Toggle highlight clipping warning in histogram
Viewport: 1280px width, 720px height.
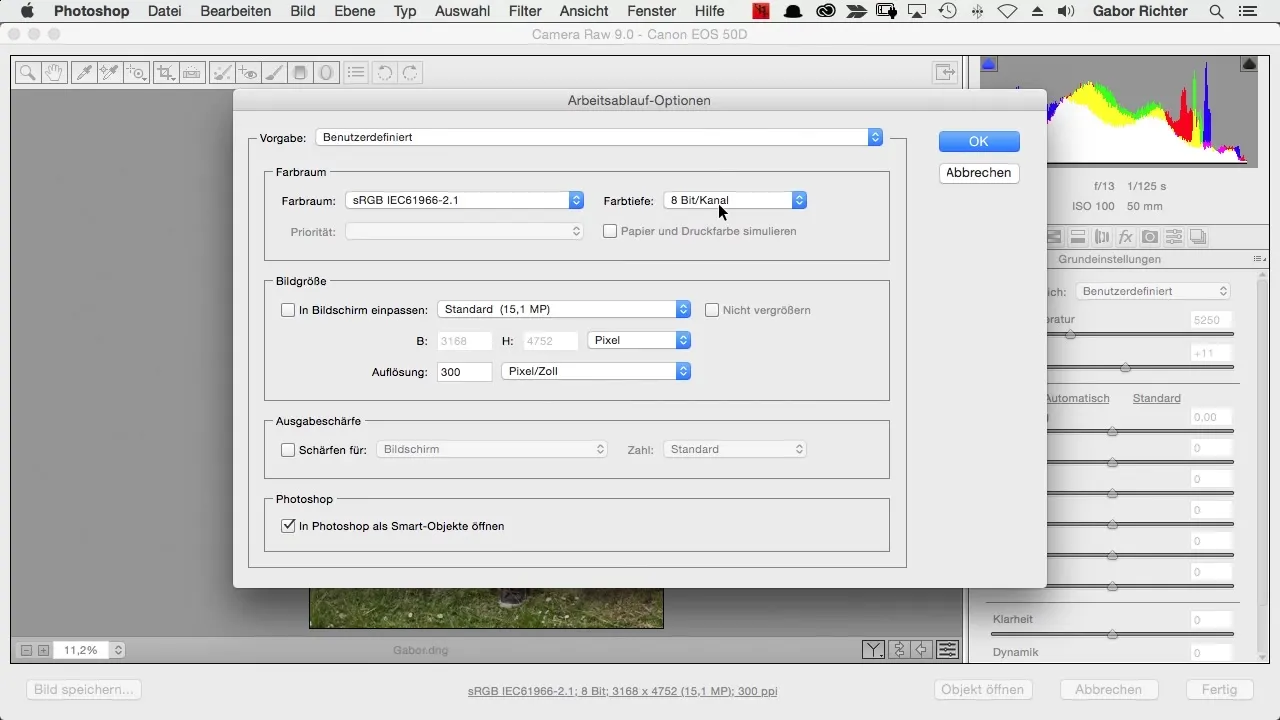pyautogui.click(x=1249, y=65)
